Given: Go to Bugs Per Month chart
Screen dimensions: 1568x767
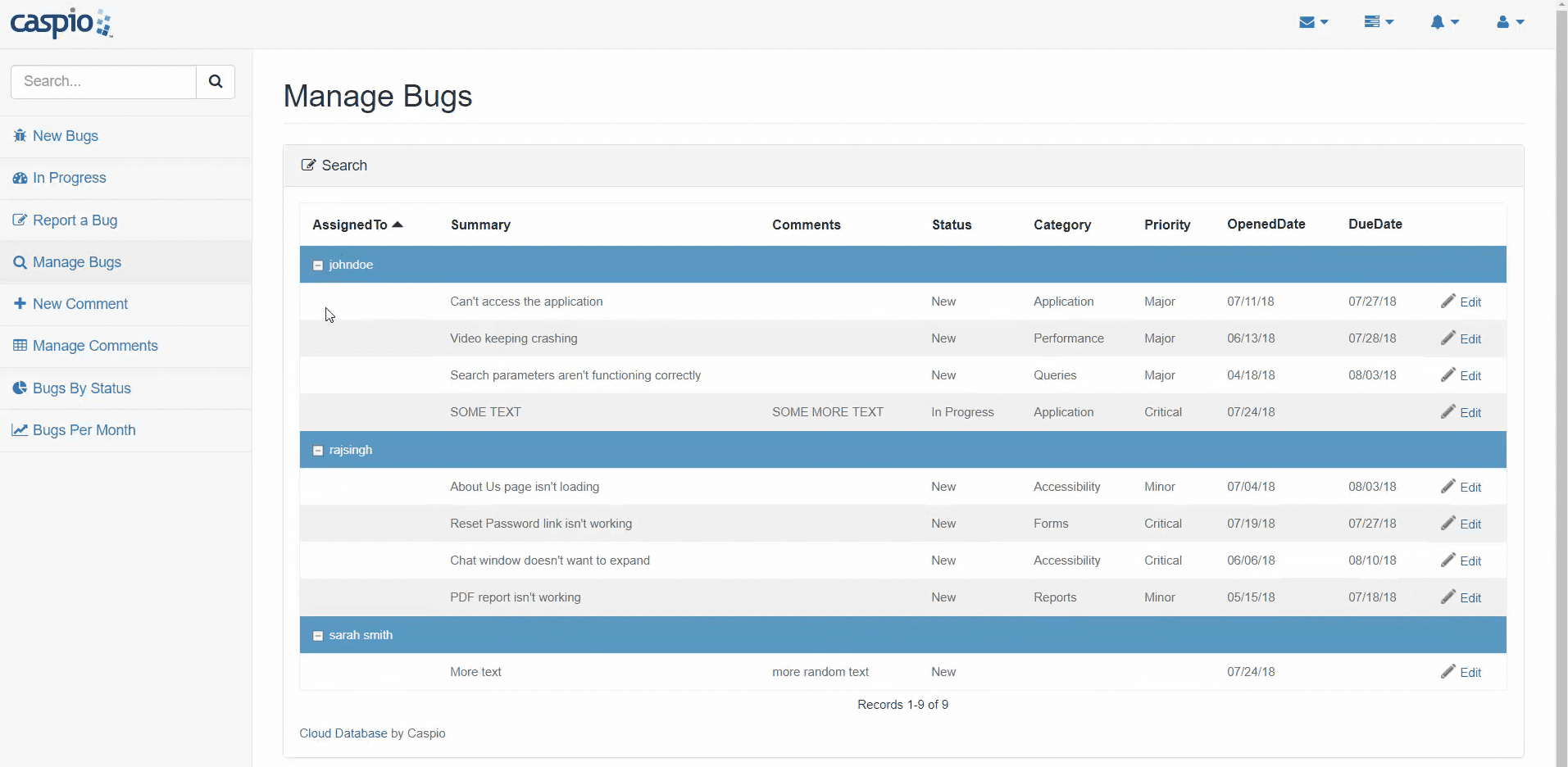Looking at the screenshot, I should pyautogui.click(x=84, y=430).
